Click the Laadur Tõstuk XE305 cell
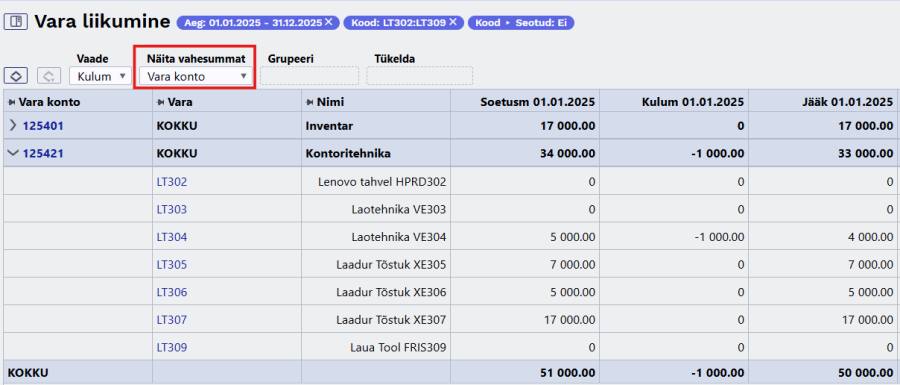 click(376, 265)
